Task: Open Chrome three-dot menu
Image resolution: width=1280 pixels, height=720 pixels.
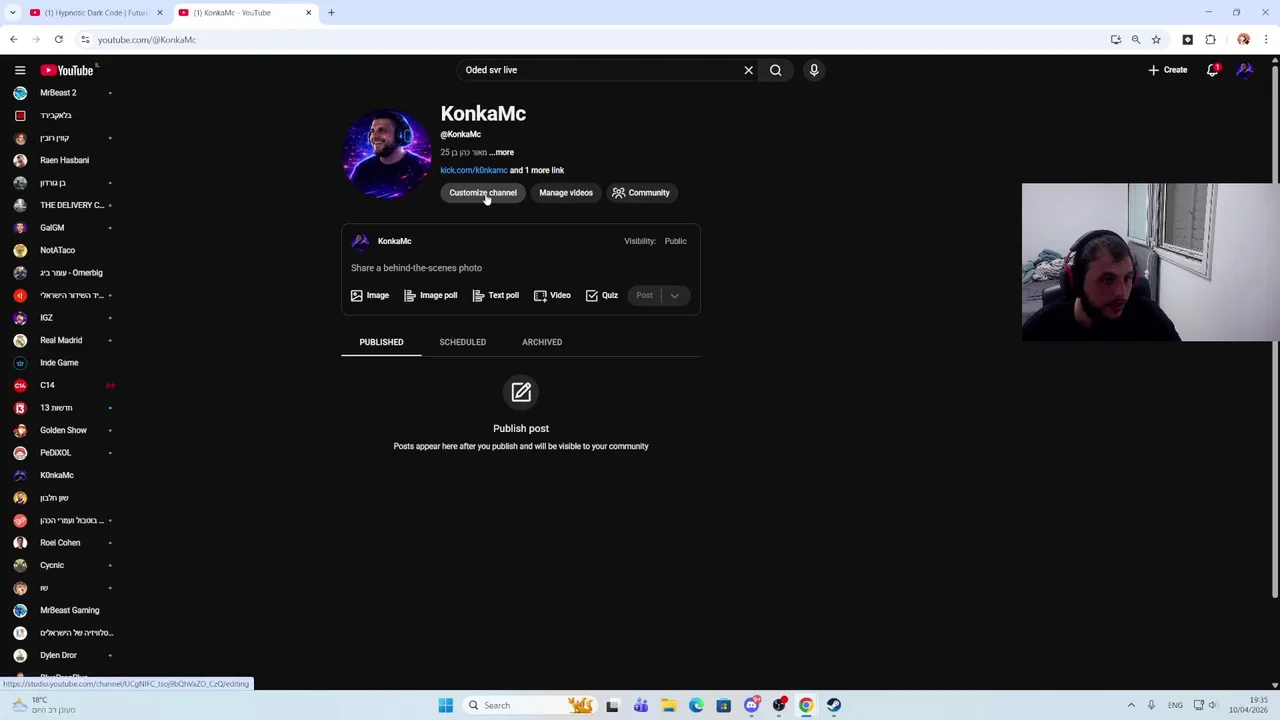Action: coord(1266,40)
